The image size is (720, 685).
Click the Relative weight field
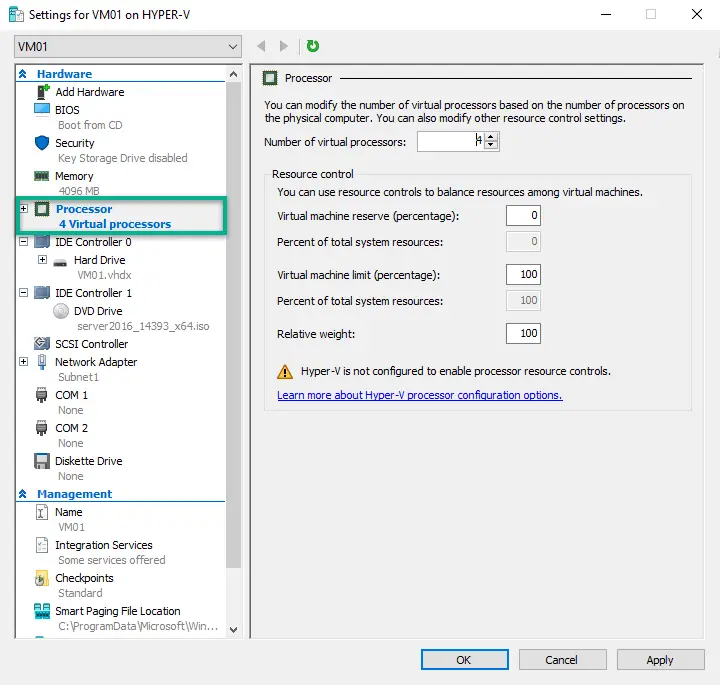pyautogui.click(x=523, y=333)
